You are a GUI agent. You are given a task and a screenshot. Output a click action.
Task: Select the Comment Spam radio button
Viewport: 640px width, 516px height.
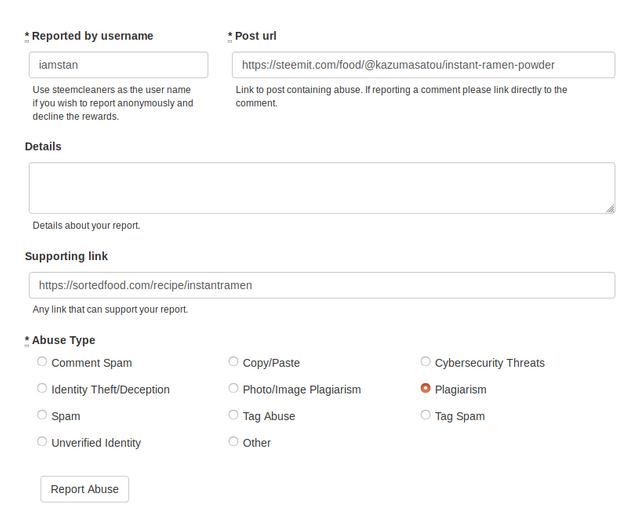(42, 362)
